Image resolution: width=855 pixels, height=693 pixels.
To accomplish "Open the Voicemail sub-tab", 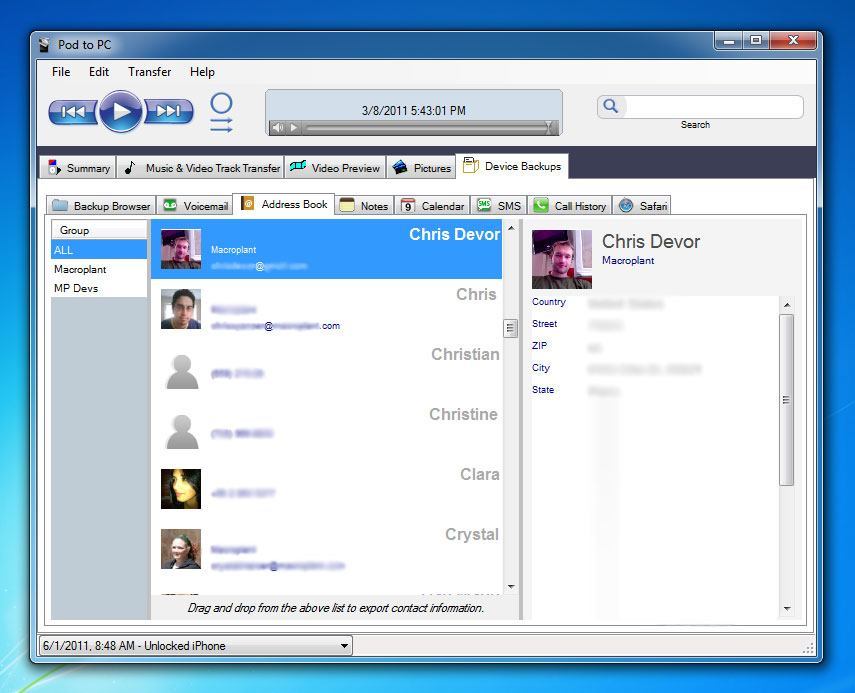I will pos(195,206).
